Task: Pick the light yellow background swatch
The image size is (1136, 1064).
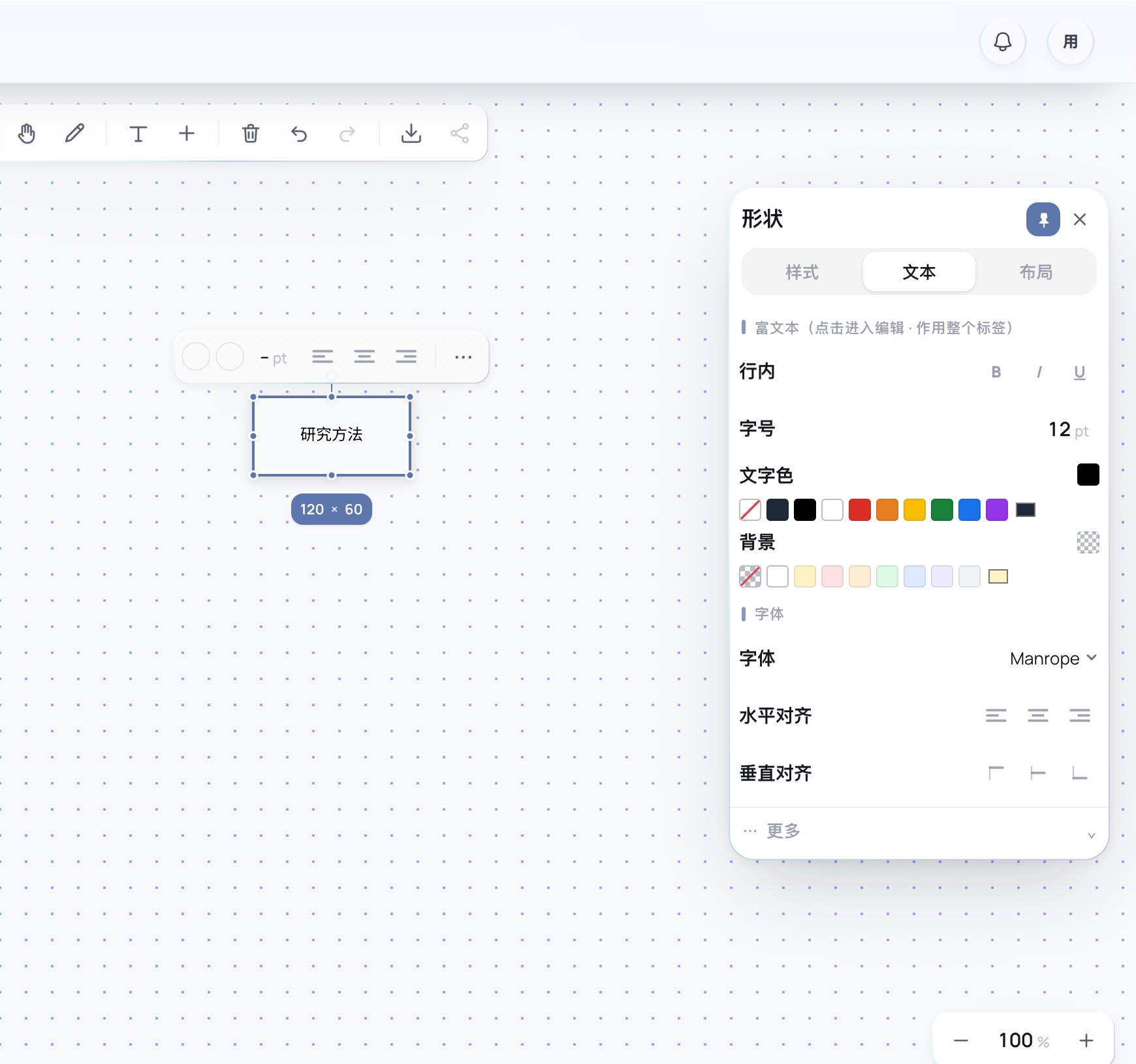Action: click(805, 576)
